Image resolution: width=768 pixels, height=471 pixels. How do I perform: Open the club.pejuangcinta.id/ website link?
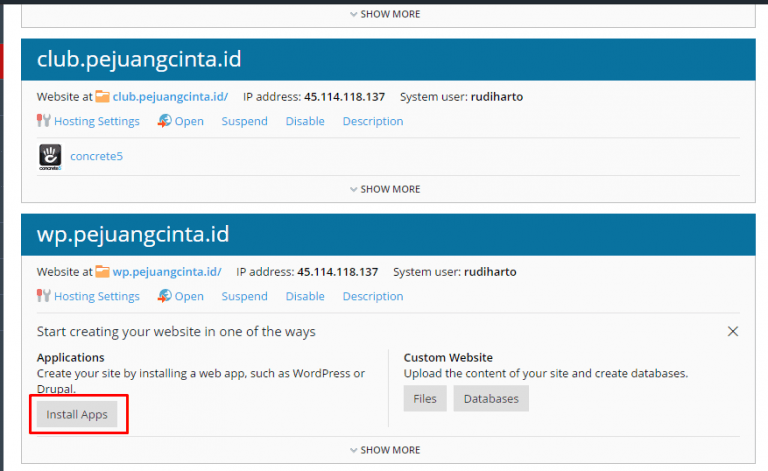(170, 97)
